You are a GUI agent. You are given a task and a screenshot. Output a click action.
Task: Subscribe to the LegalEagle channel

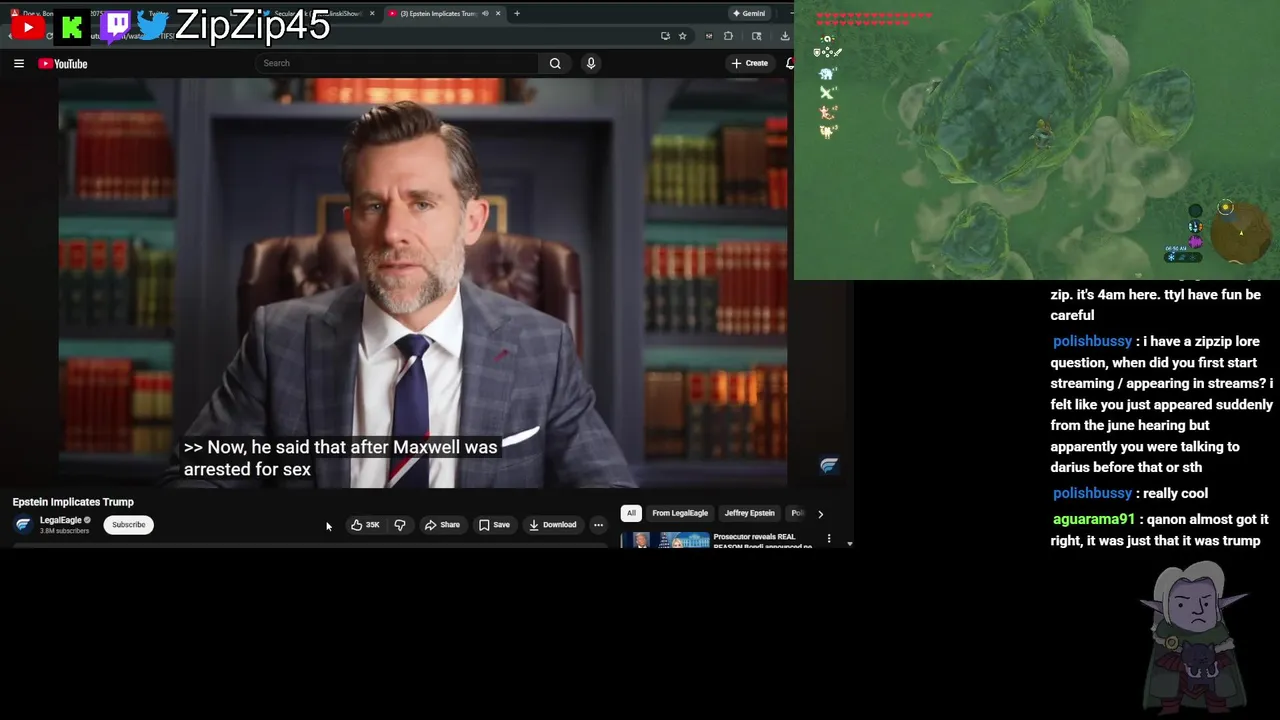click(128, 525)
